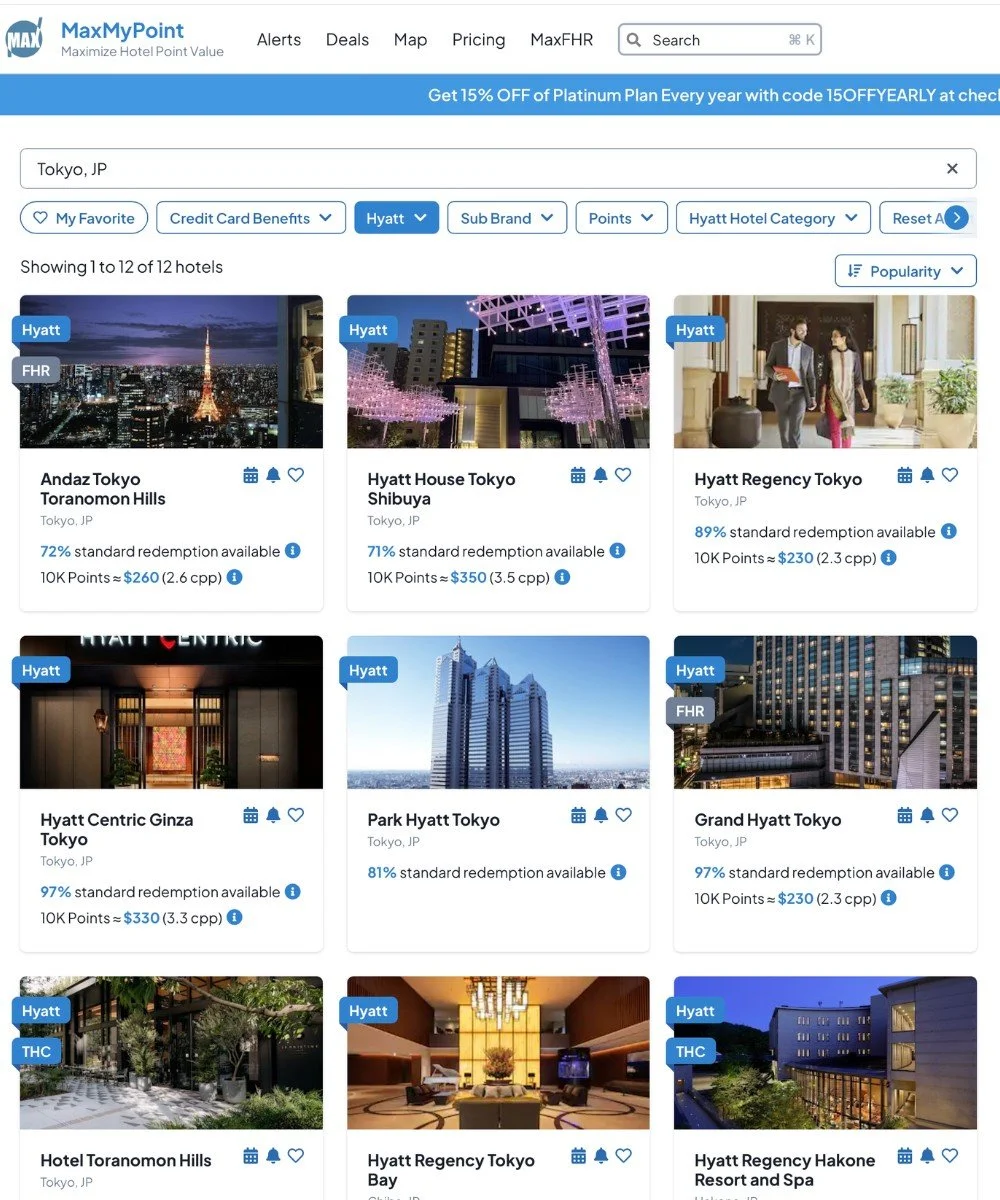
Task: Set alert bell for Hyatt Regency Tokyo Bay
Action: tap(600, 1156)
